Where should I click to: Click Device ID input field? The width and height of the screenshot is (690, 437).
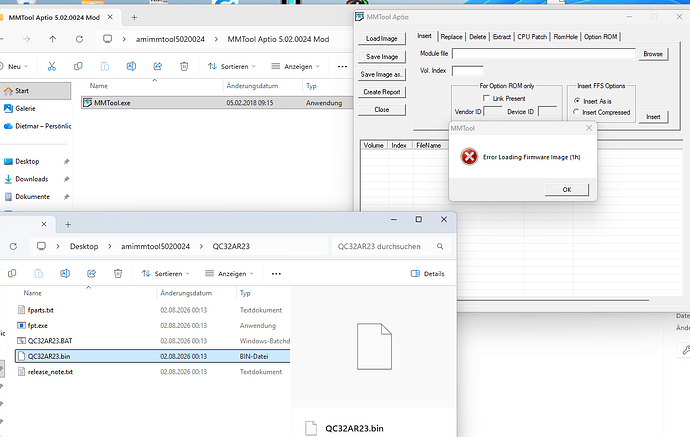click(x=547, y=112)
